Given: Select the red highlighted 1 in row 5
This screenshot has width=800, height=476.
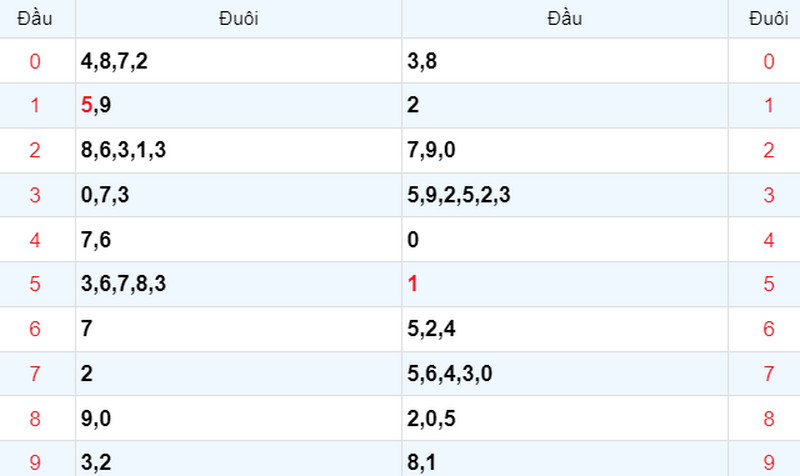Looking at the screenshot, I should click(x=413, y=284).
